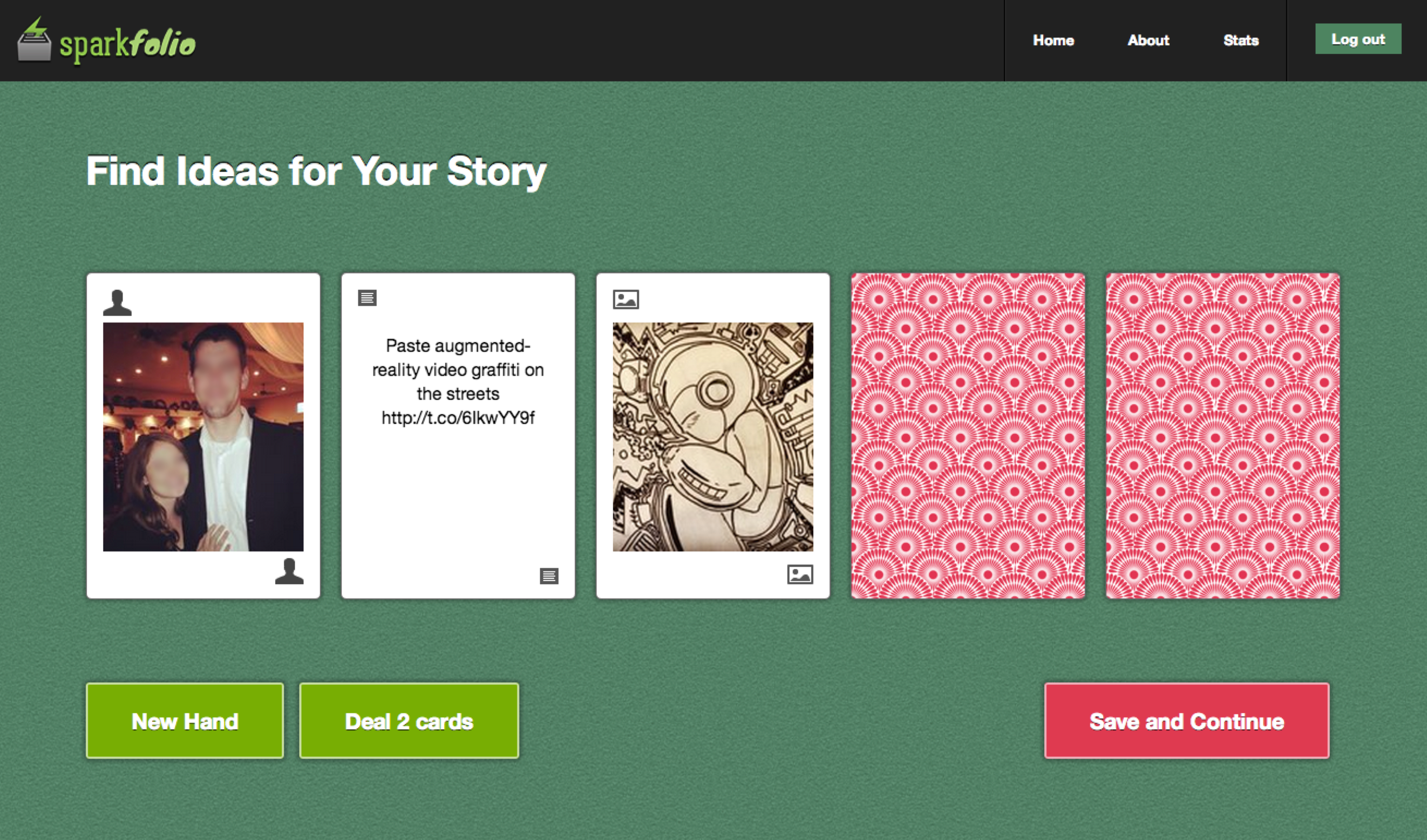Flip the first face-down red patterned card
1427x840 pixels.
click(968, 436)
